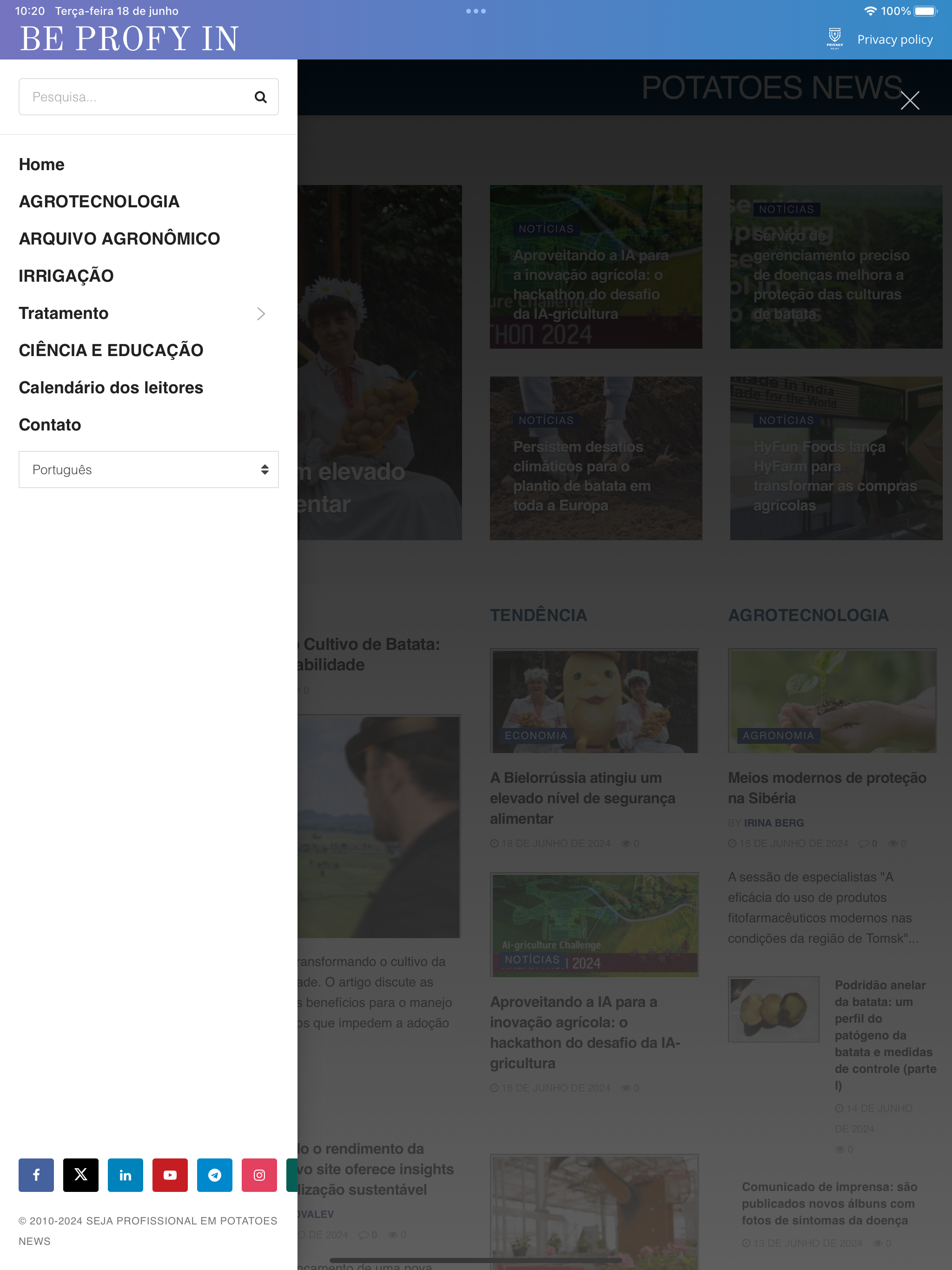
Task: Click the copyright SEJA PROFISSIONAL text
Action: click(147, 1231)
